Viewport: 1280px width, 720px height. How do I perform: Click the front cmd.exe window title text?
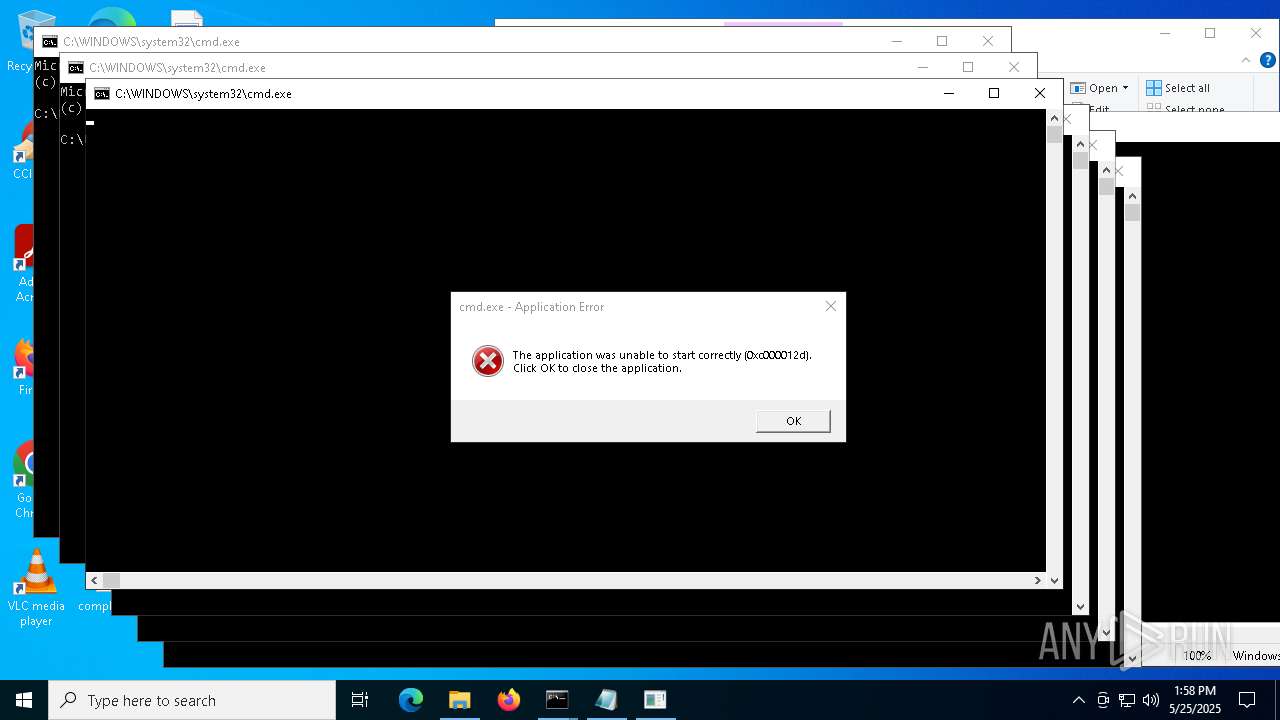(203, 94)
